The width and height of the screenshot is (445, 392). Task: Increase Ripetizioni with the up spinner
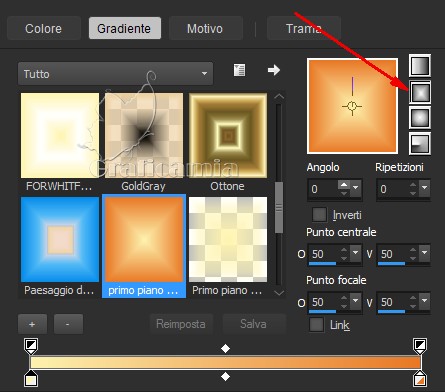(413, 184)
